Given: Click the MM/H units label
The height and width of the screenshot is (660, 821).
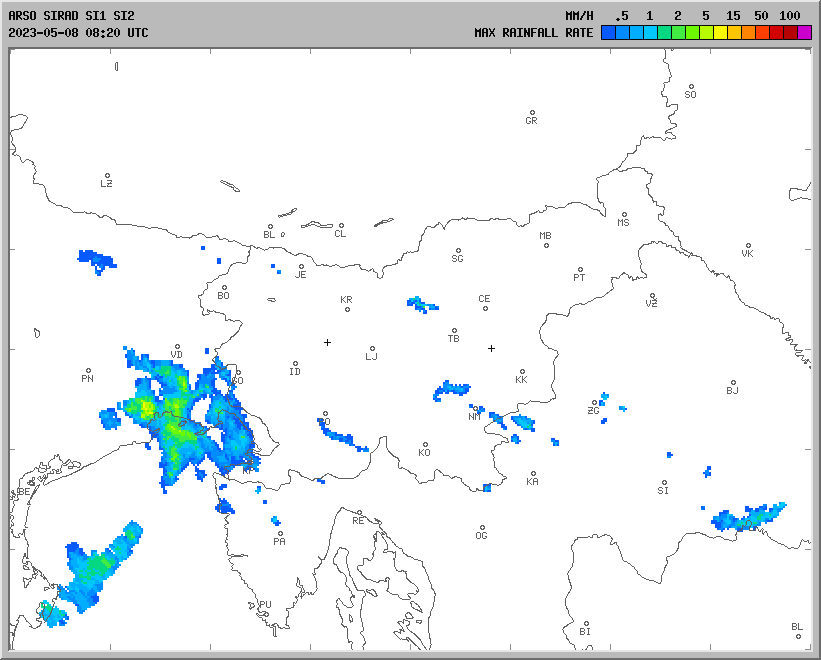Looking at the screenshot, I should coord(579,16).
